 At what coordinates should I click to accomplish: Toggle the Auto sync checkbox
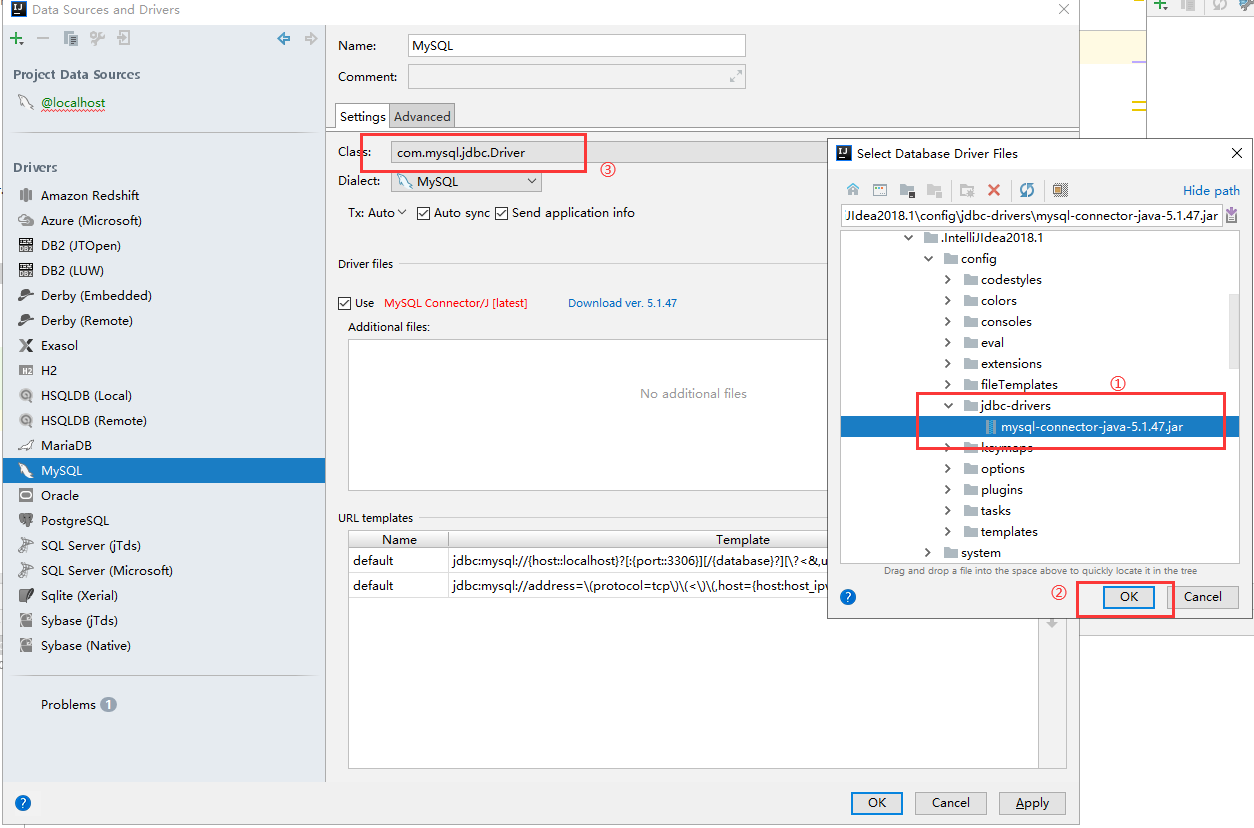coord(423,213)
